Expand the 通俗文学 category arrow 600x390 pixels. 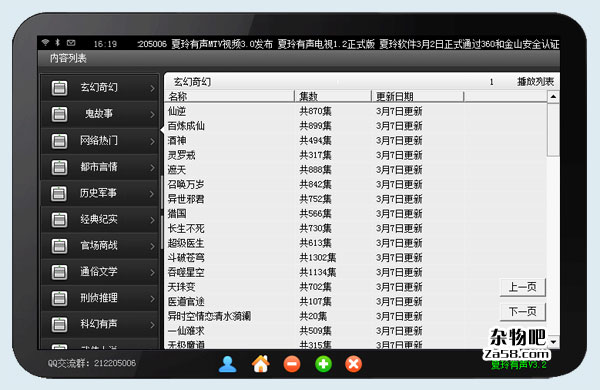pyautogui.click(x=152, y=273)
